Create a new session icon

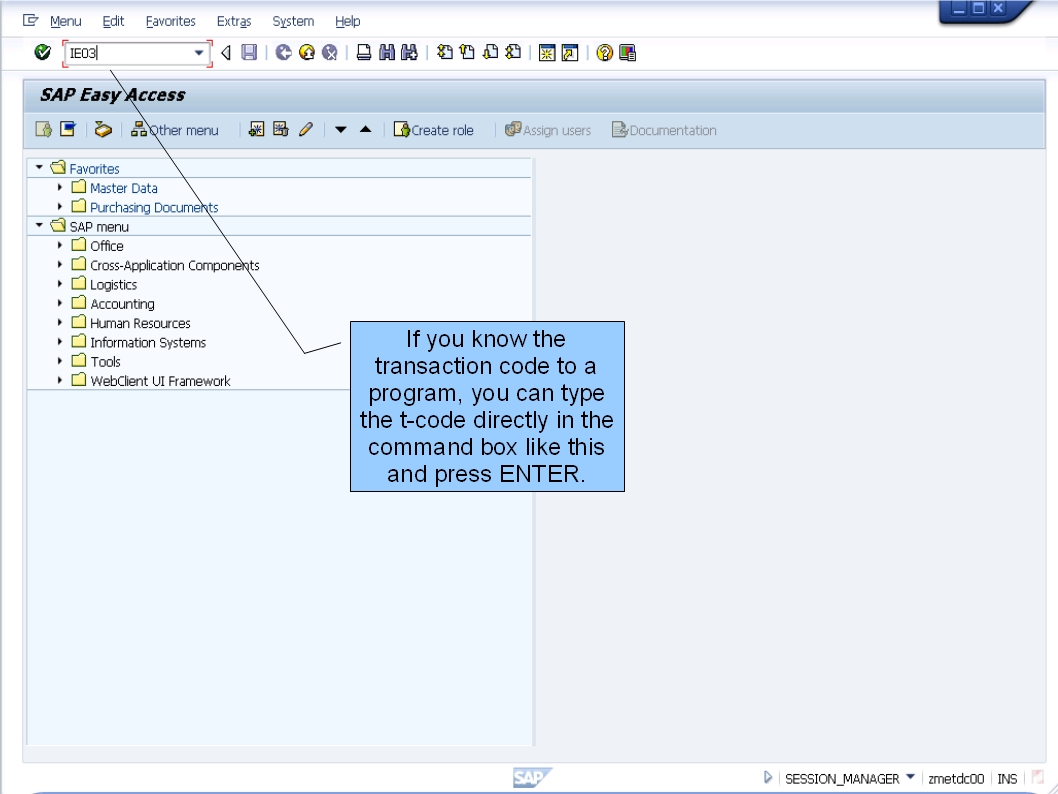[547, 53]
